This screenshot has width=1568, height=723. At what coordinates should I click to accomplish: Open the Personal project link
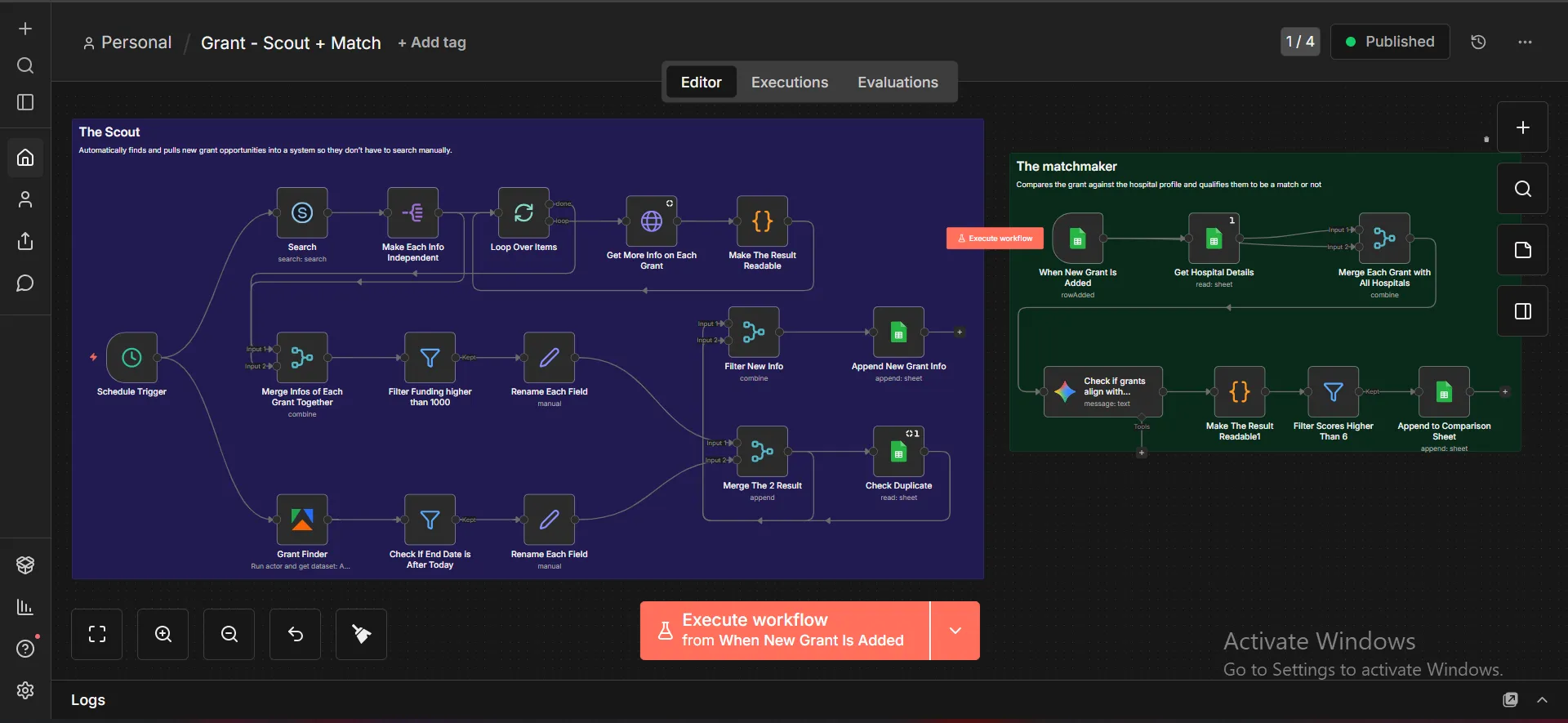(x=127, y=42)
